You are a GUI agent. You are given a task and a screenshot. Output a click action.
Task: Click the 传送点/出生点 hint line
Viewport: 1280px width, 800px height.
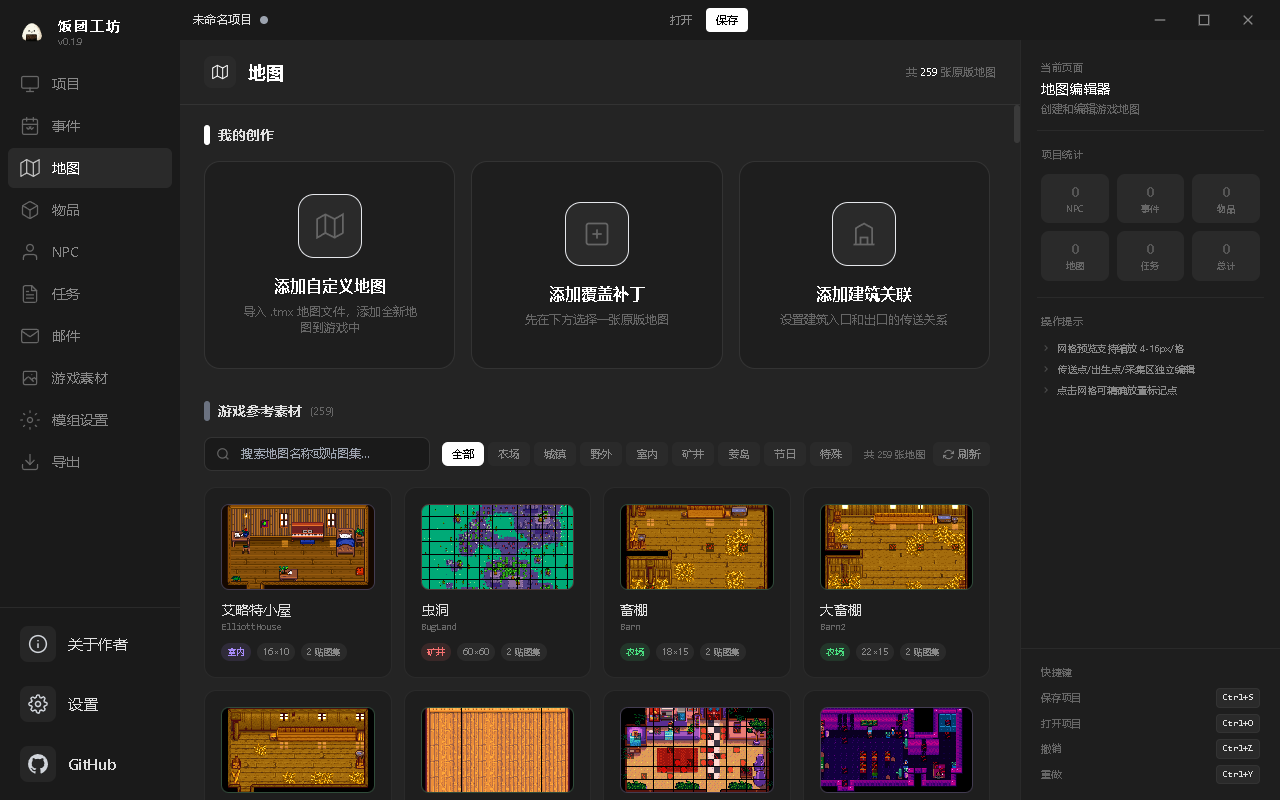[1125, 369]
